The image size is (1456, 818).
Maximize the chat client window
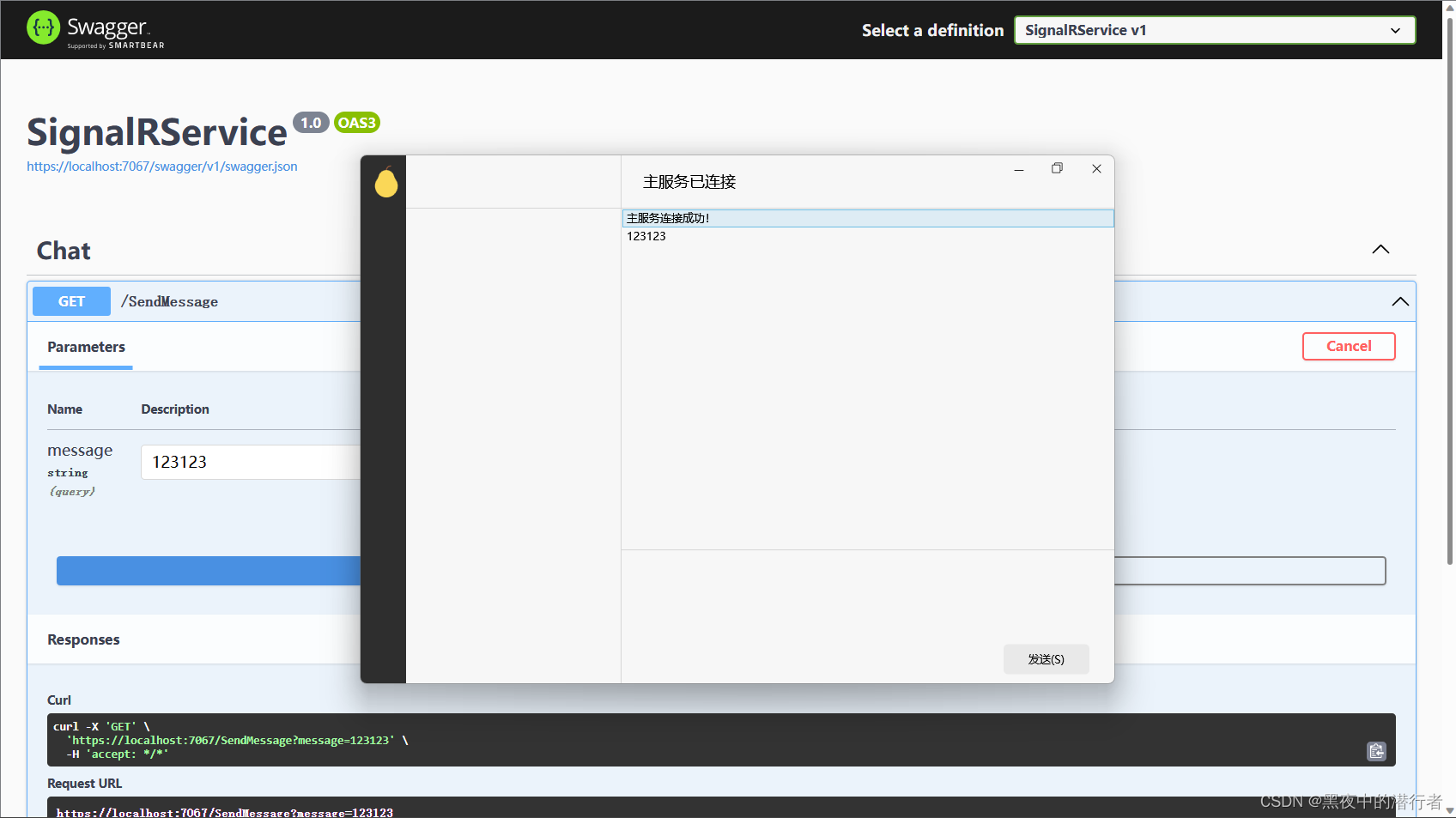click(1057, 169)
